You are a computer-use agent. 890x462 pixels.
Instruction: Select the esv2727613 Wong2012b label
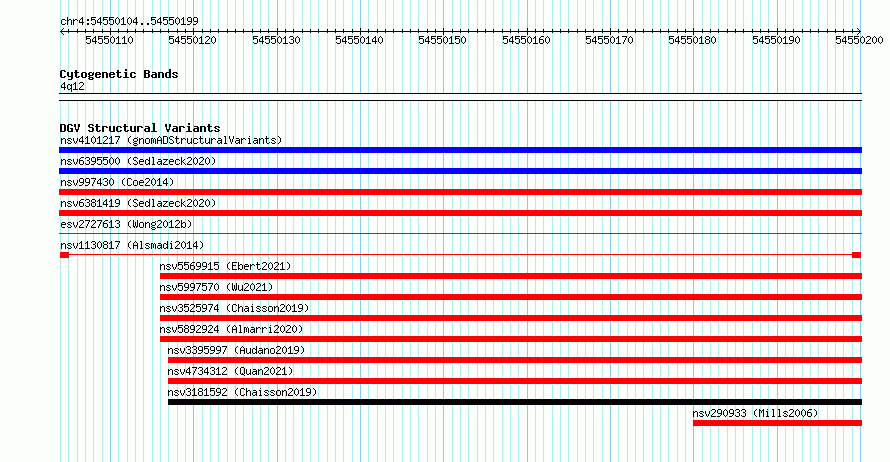(126, 224)
